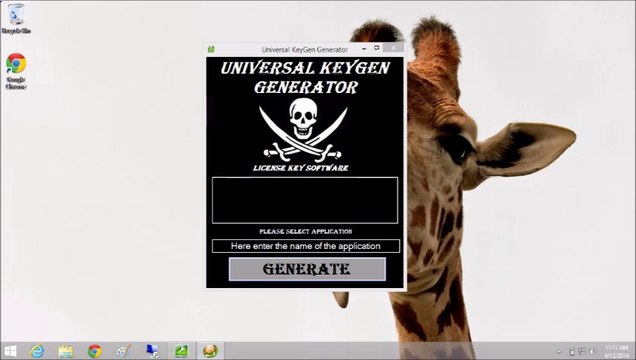Open the Windows Start button
This screenshot has width=636, height=360.
point(10,351)
